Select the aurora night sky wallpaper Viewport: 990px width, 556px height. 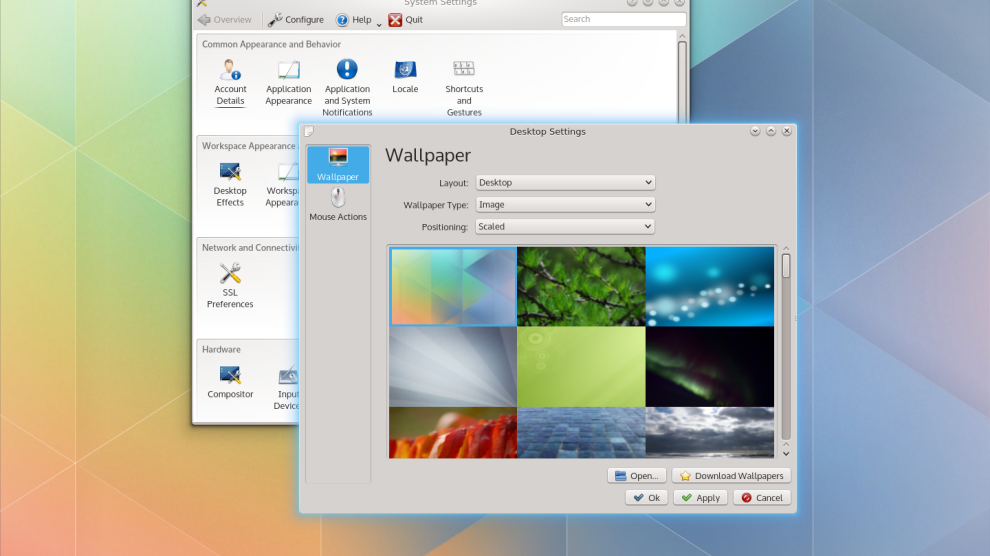710,366
